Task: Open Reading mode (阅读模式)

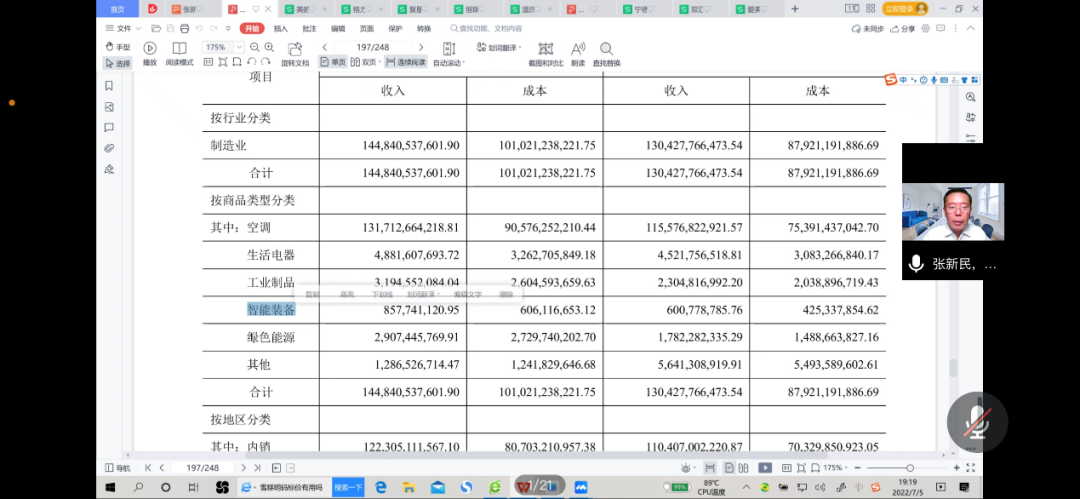Action: (179, 48)
